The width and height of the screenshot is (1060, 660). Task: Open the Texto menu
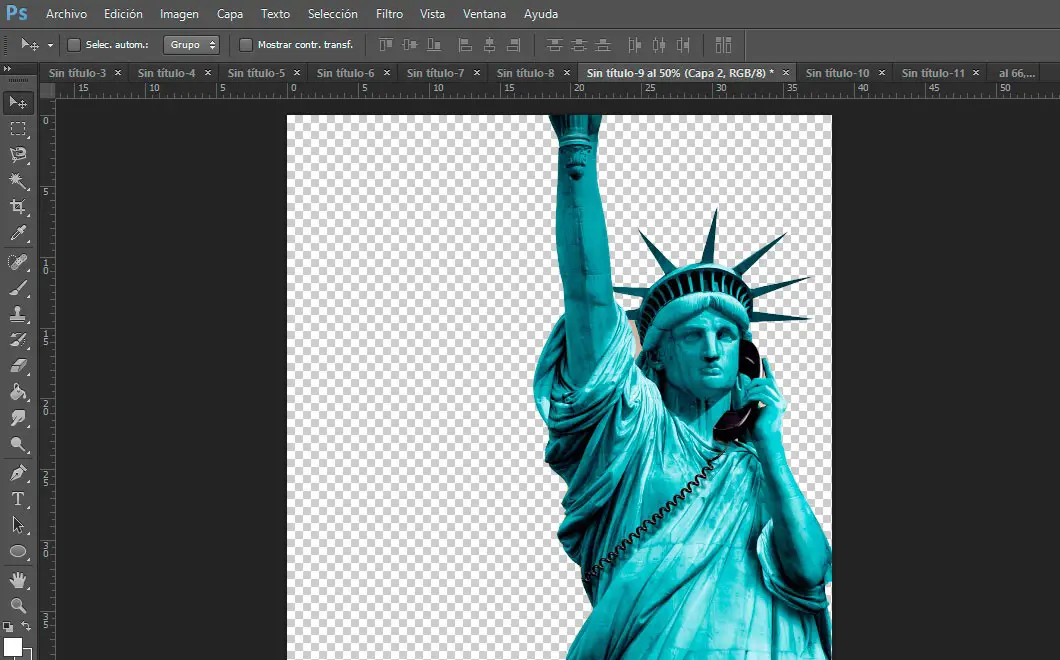(x=275, y=14)
